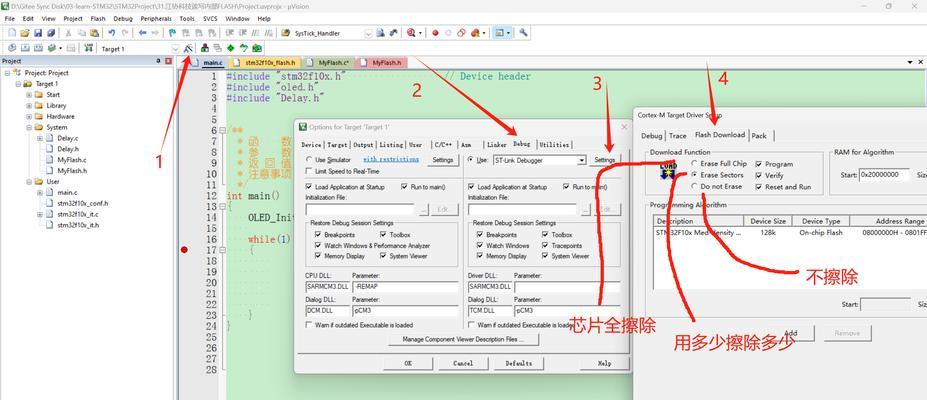Select the Use Simulator radio button
Viewport: 927px width, 400px height.
(309, 160)
